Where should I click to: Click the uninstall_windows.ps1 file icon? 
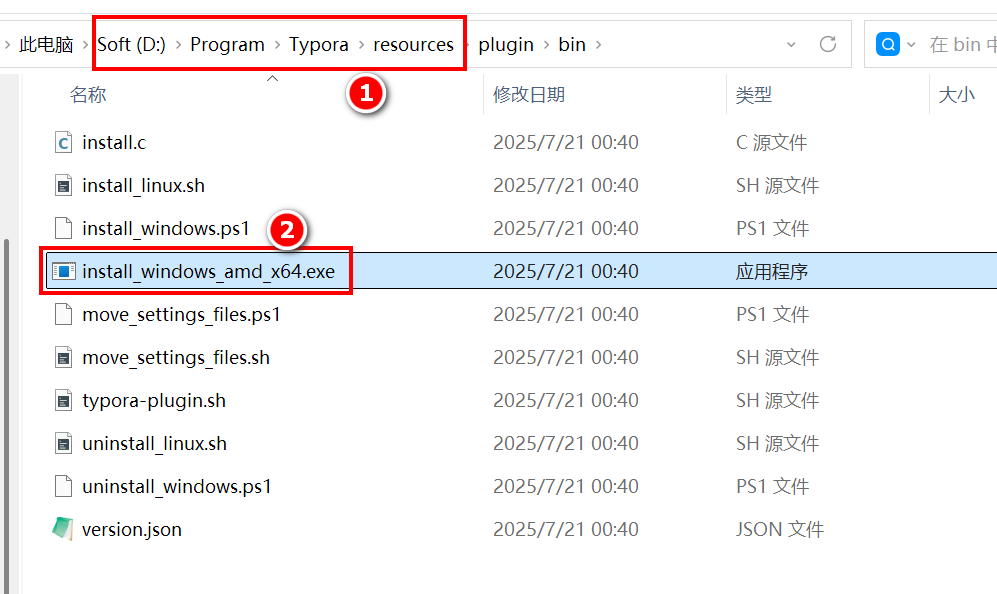(64, 487)
